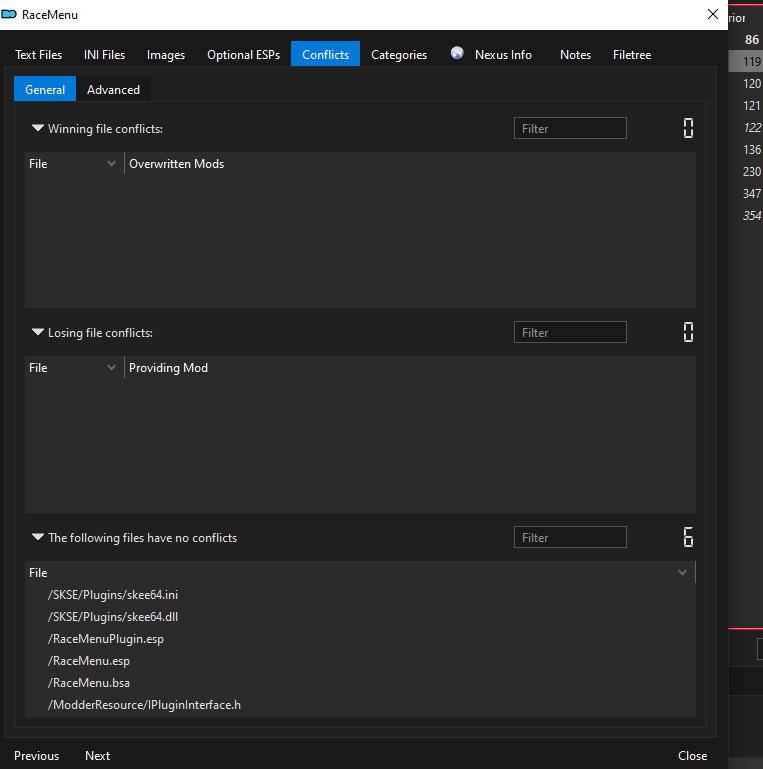Select priority 354 row in background window
The height and width of the screenshot is (769, 763).
[x=746, y=216]
